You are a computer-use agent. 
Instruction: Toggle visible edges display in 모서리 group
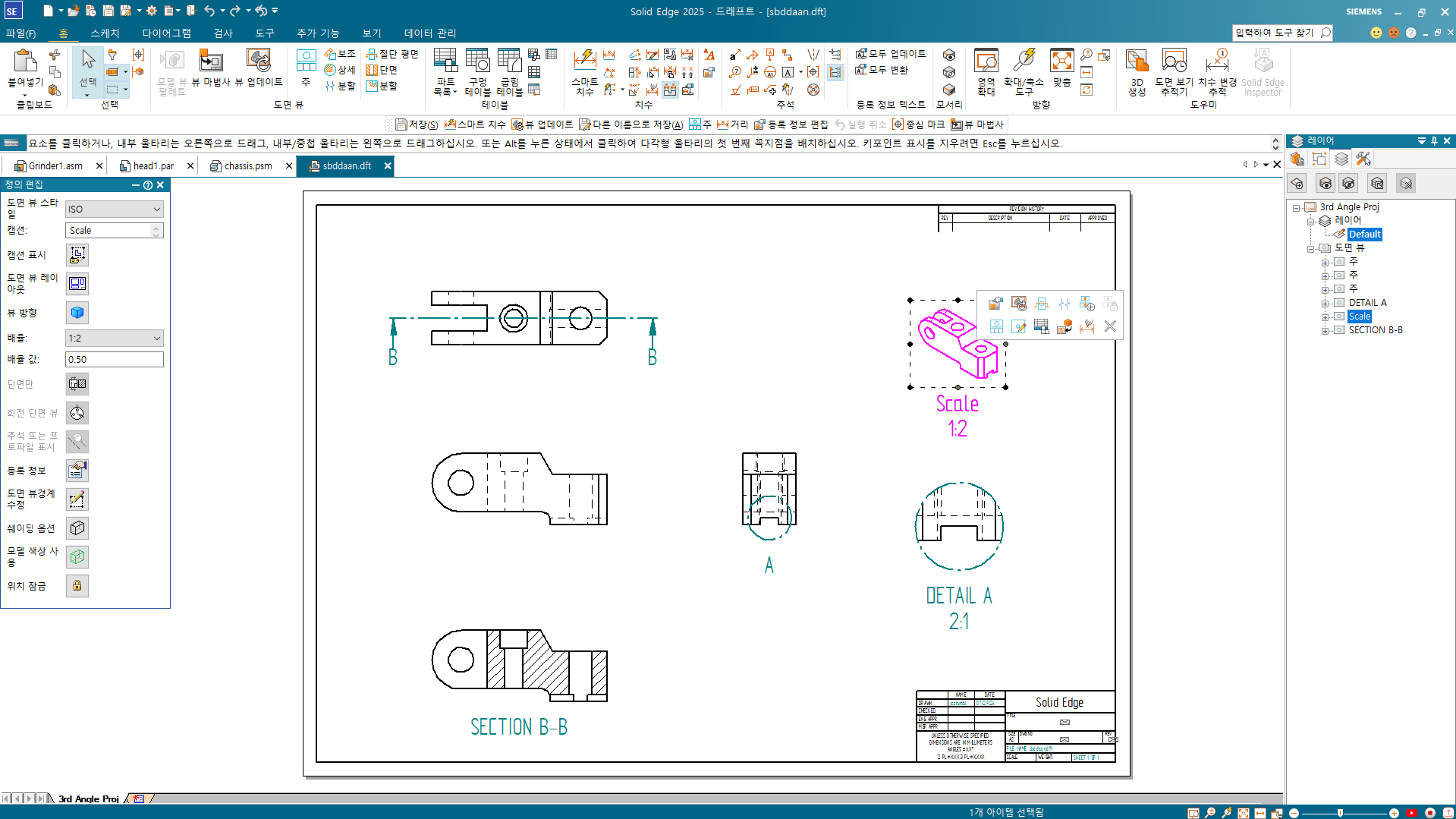949,55
